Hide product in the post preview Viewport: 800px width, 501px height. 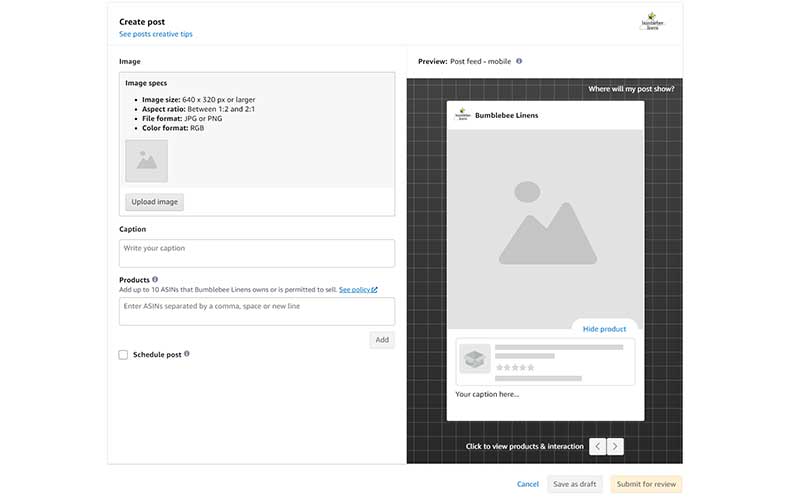point(604,329)
